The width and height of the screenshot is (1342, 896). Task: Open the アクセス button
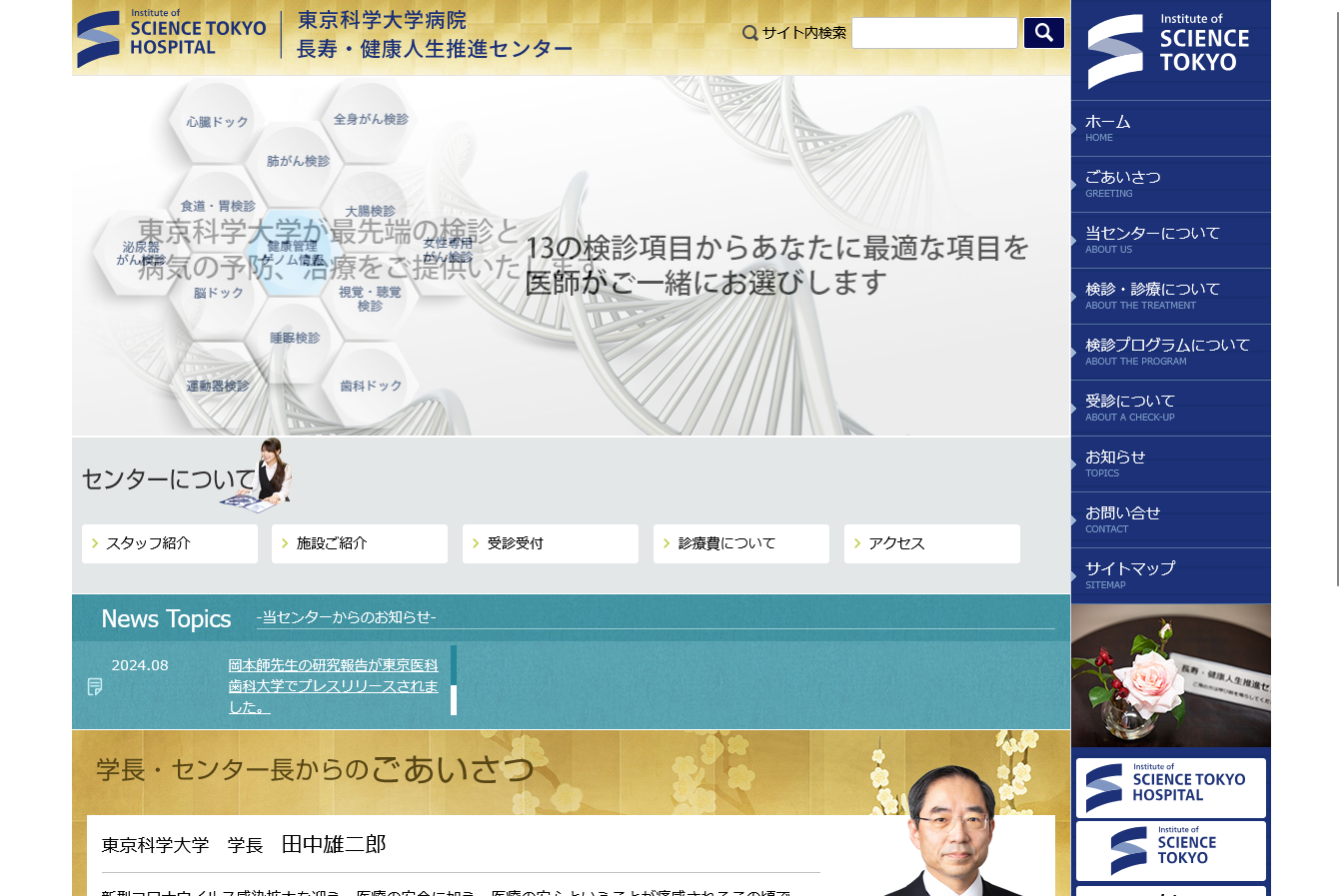(931, 543)
